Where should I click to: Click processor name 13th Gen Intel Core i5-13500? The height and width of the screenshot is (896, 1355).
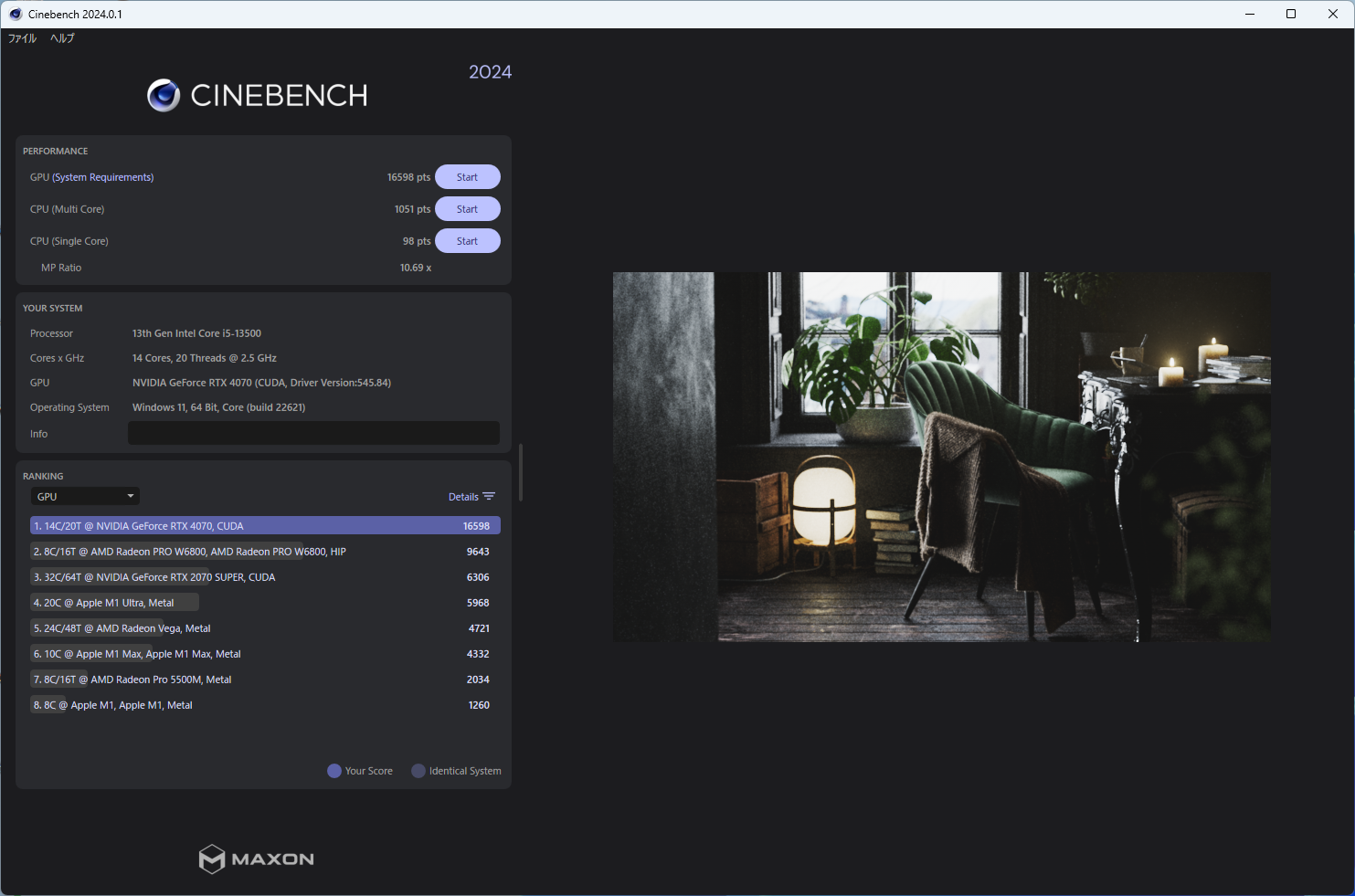[x=196, y=333]
